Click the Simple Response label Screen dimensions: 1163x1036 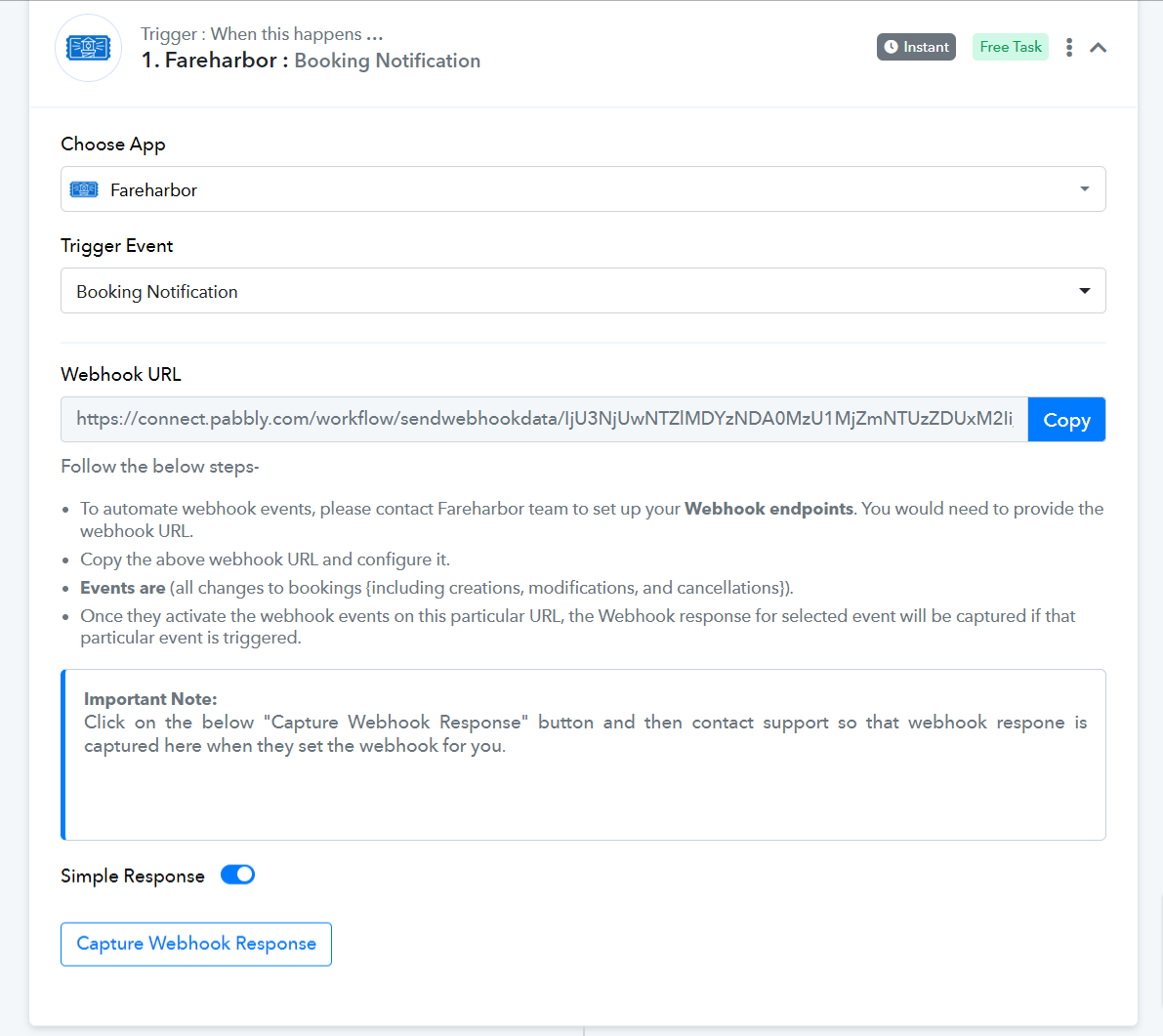(133, 876)
